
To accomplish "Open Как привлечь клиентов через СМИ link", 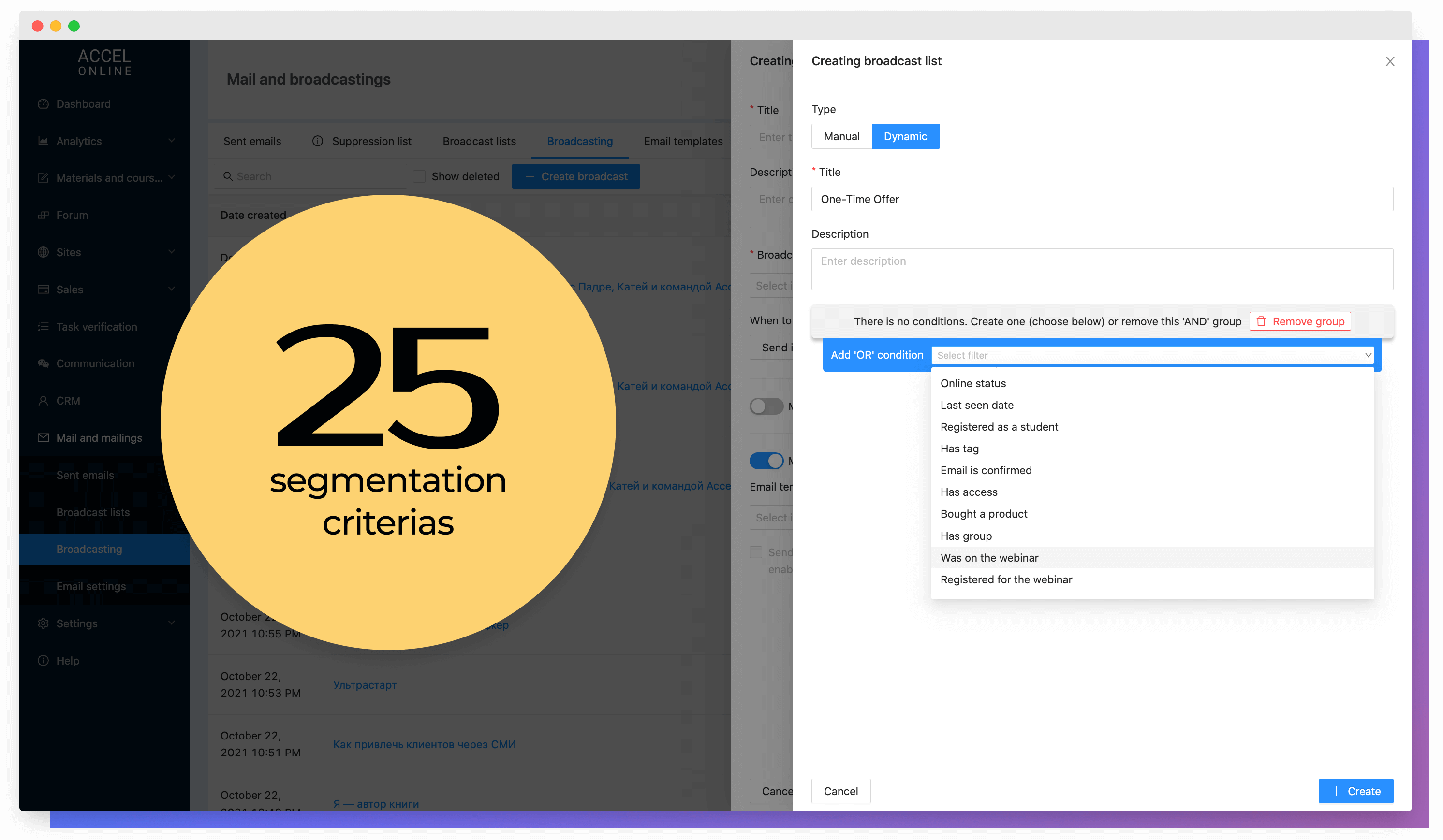I will (424, 744).
